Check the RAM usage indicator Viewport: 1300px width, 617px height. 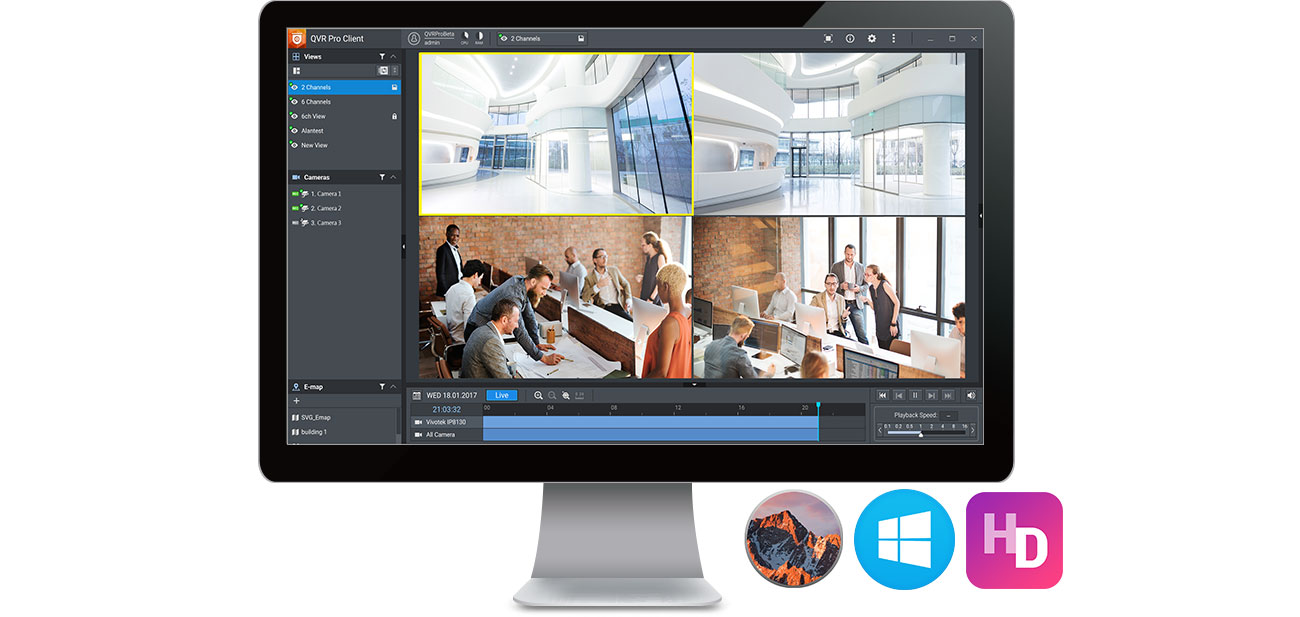(x=479, y=38)
